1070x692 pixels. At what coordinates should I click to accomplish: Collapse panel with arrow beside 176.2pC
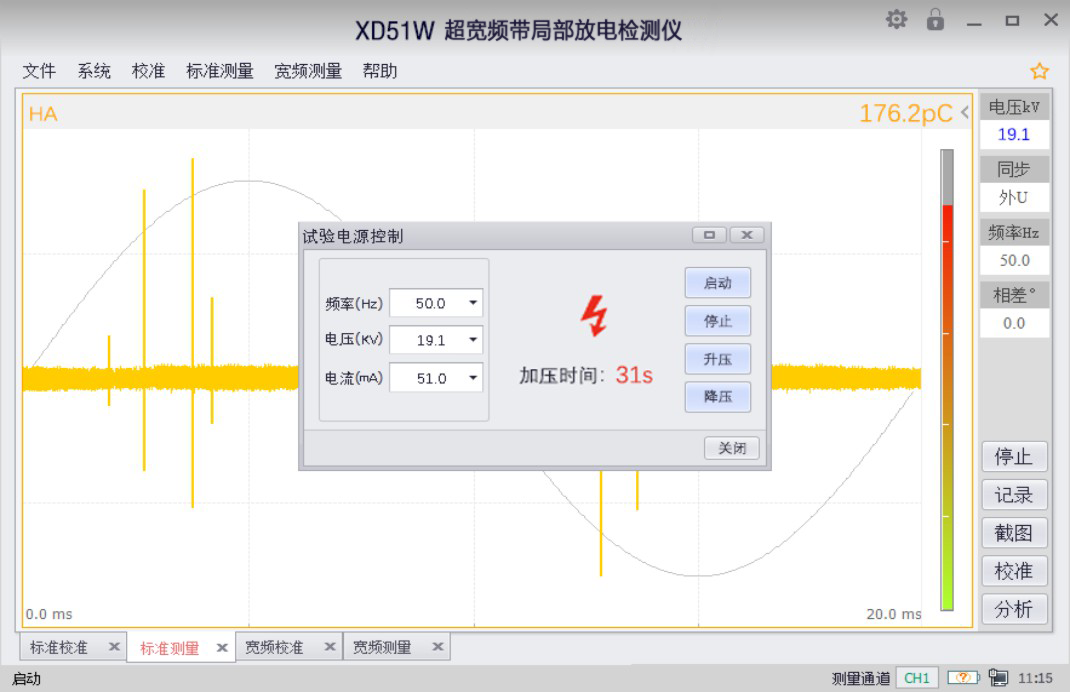point(965,113)
